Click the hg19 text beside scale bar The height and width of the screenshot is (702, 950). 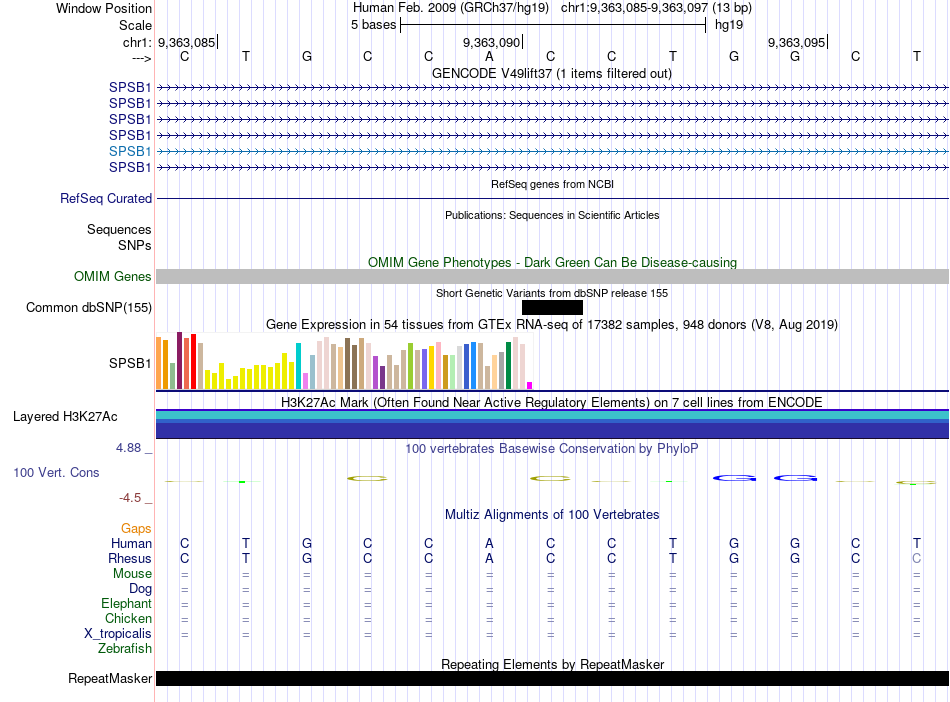[x=729, y=25]
